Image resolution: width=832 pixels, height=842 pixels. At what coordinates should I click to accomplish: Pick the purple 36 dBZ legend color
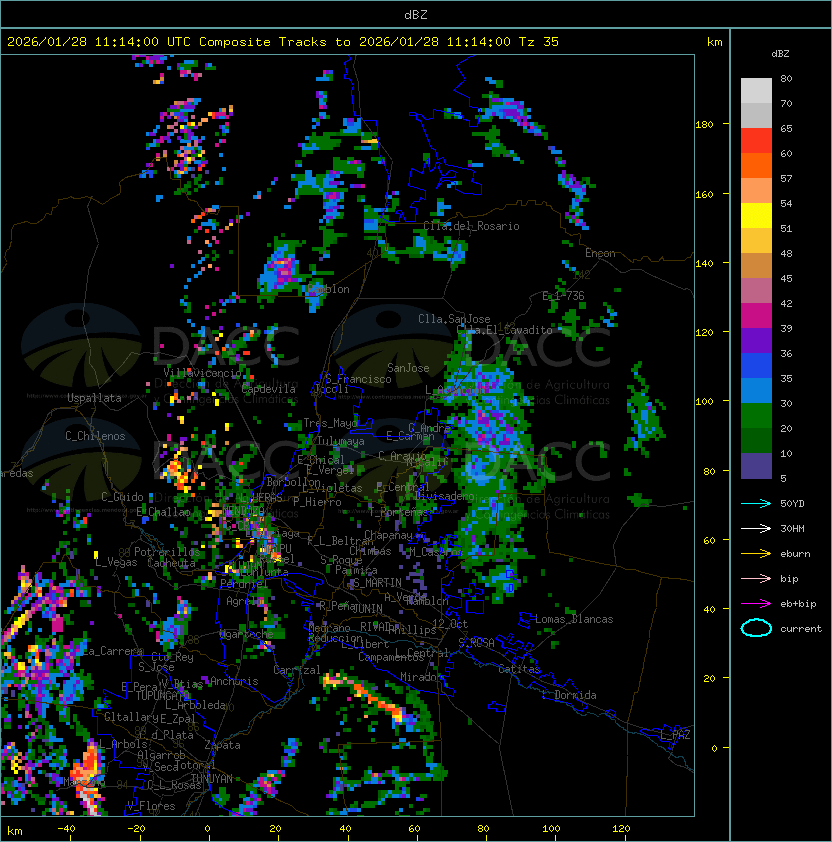click(x=756, y=340)
